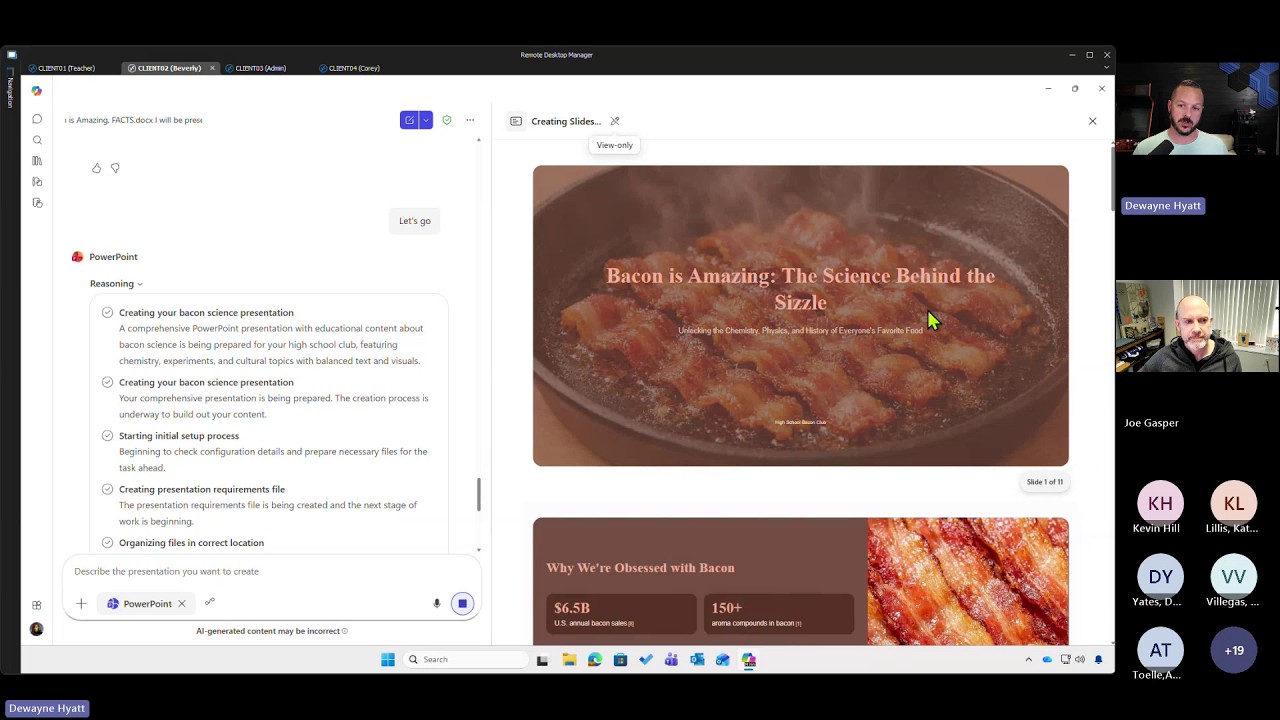
Task: Close the slides preview panel
Action: (x=1092, y=121)
